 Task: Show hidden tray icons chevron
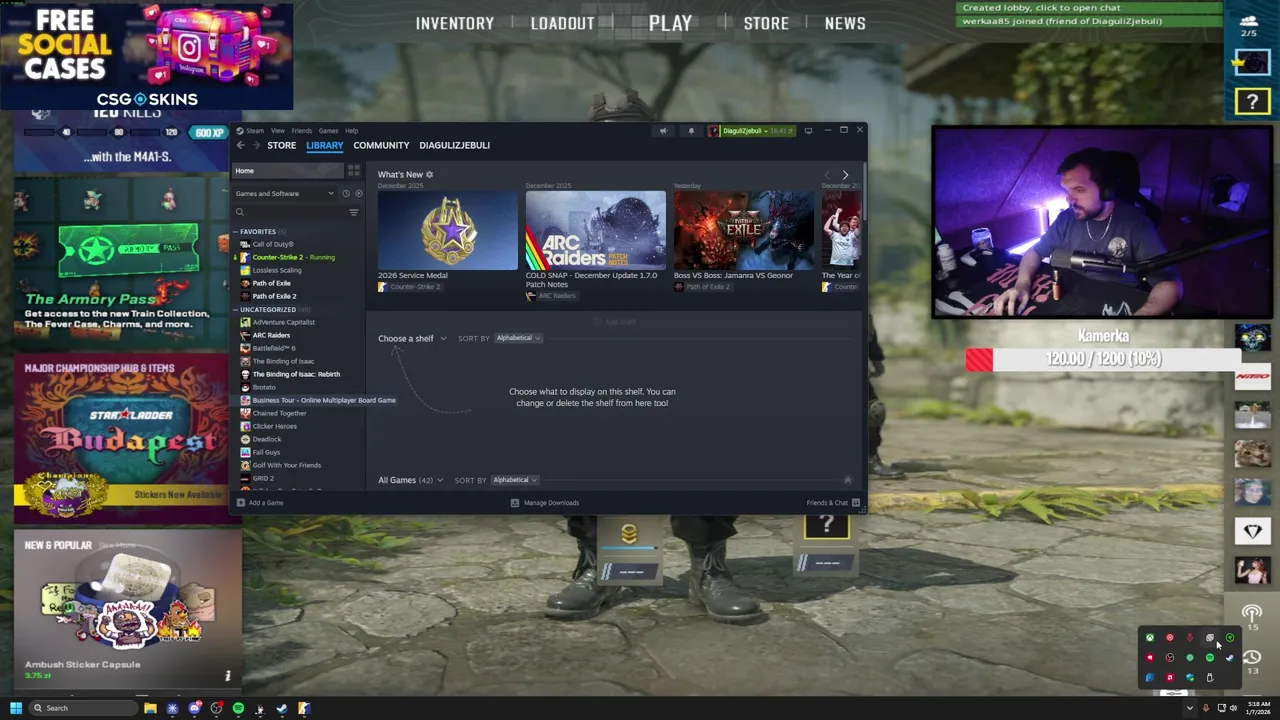tap(1189, 708)
